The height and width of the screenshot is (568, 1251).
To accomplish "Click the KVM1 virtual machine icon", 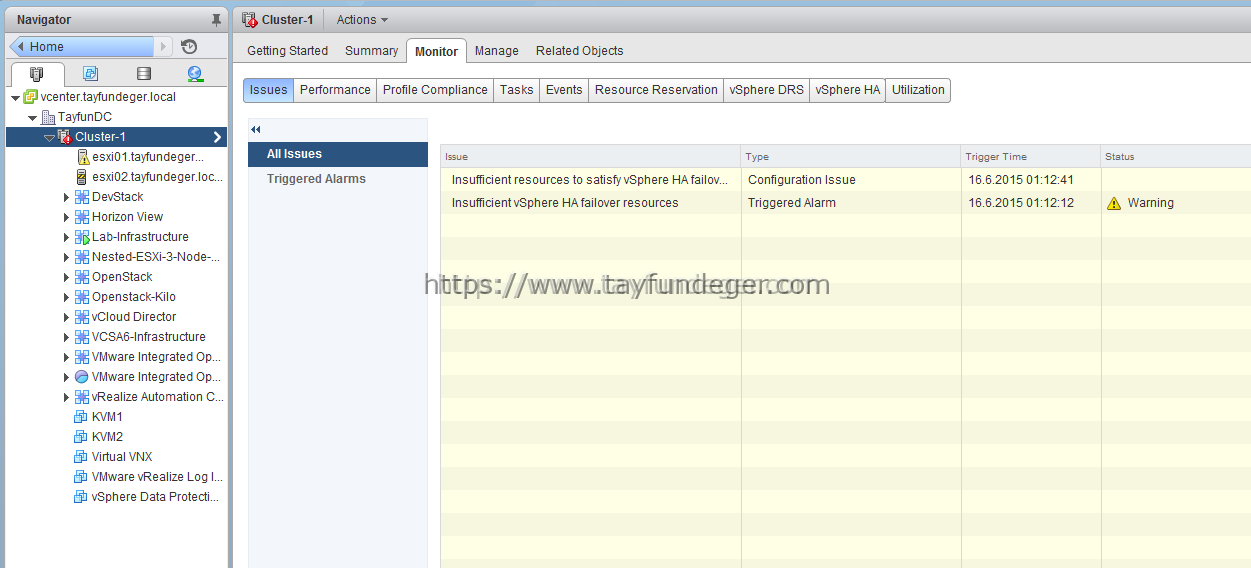I will click(81, 417).
